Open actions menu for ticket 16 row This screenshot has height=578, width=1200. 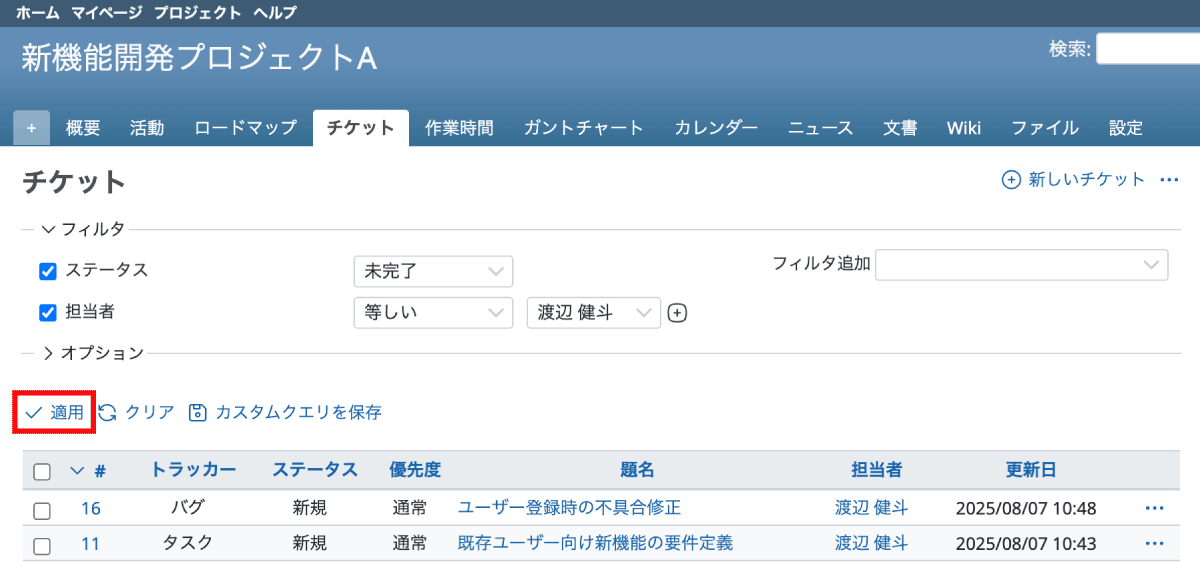pyautogui.click(x=1154, y=508)
